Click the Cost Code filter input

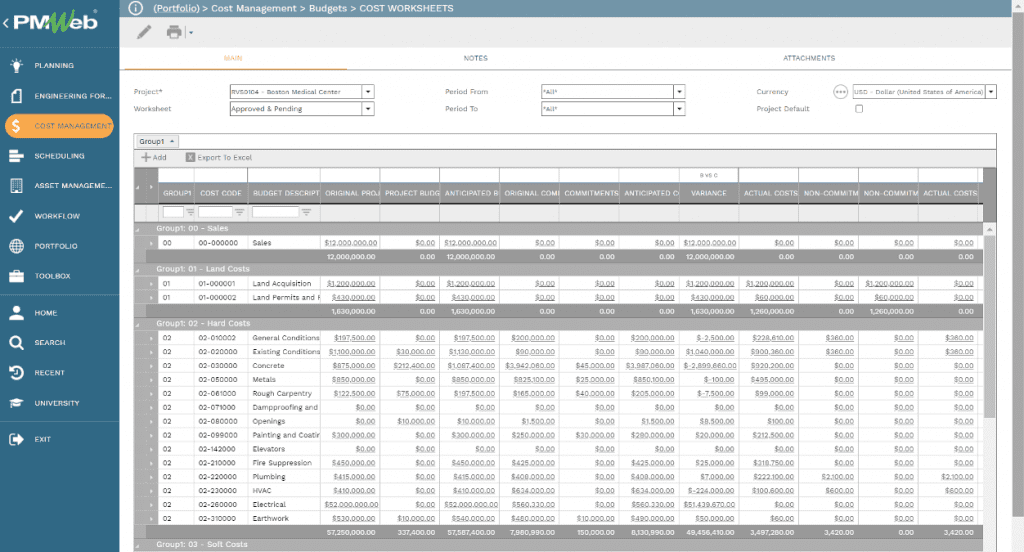coord(215,212)
